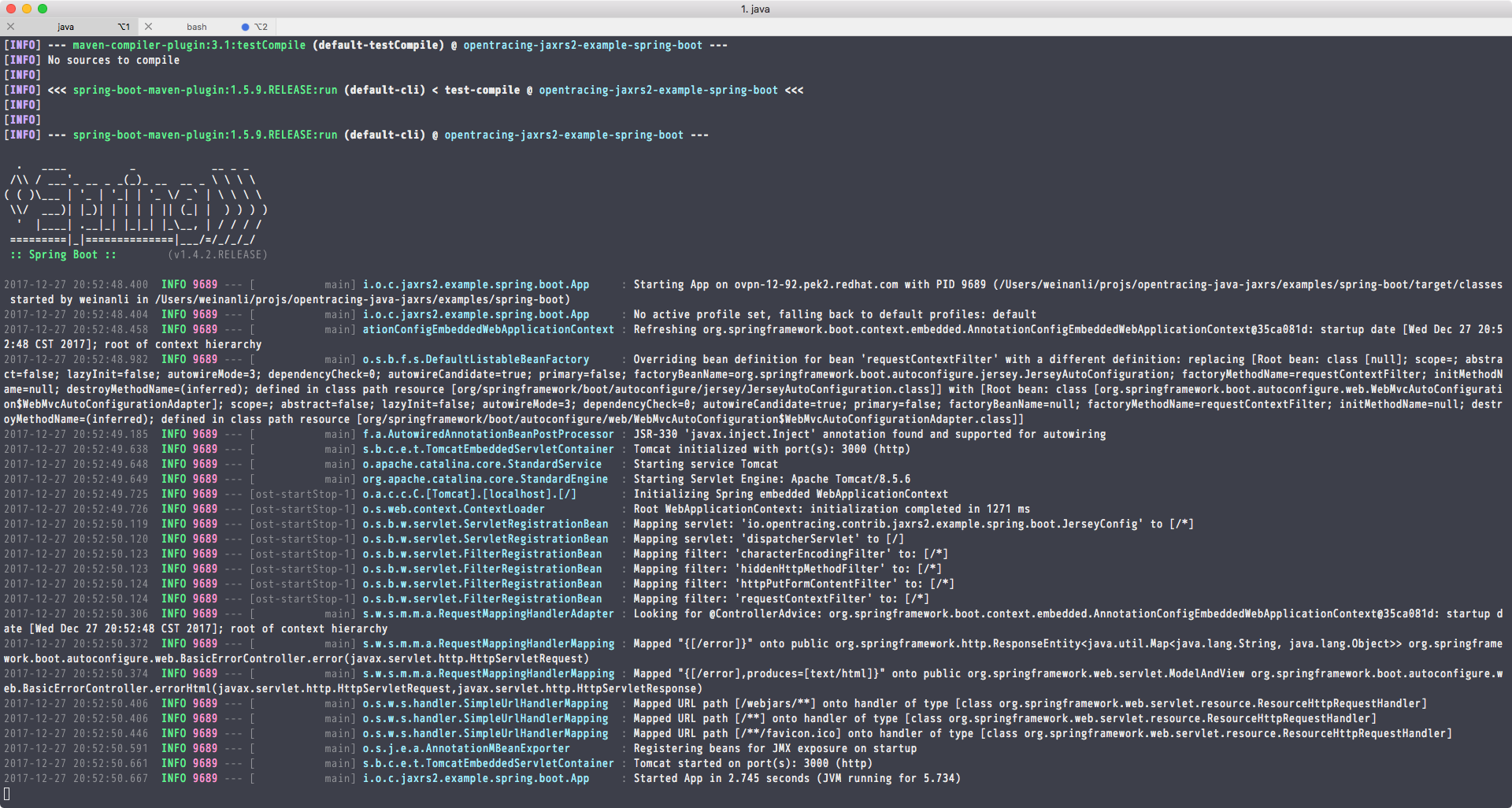Click 'o.s.web.context.ContextLoader' logger name
Viewport: 1512px width, 808px height.
pos(454,509)
